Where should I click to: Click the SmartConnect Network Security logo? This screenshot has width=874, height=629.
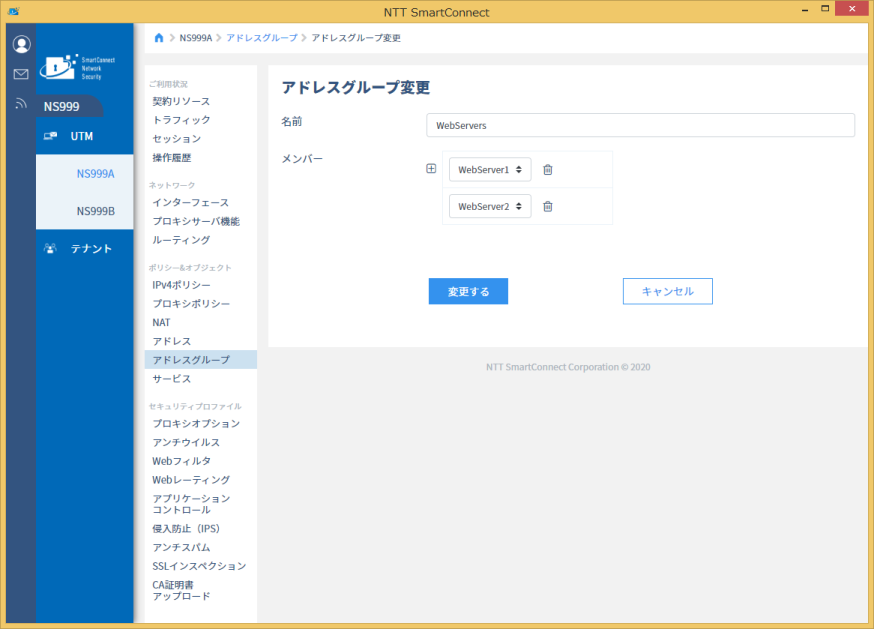(77, 67)
